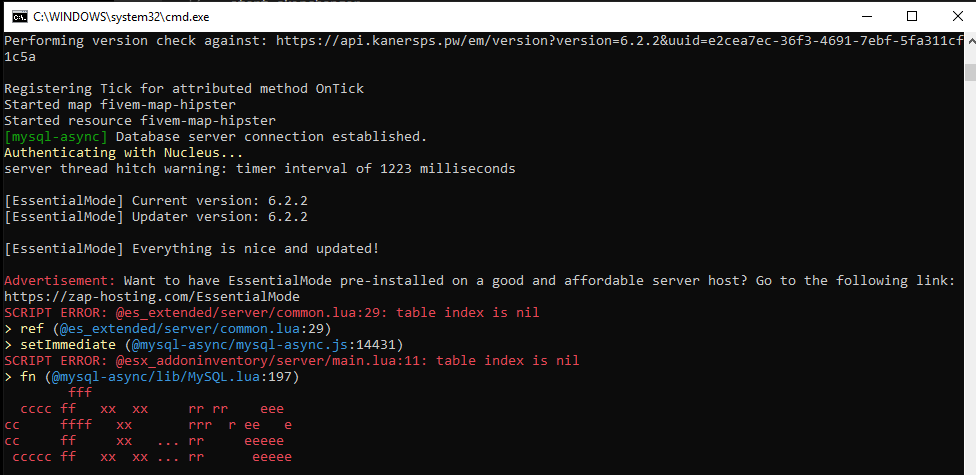Click the red Advertisement: label
The width and height of the screenshot is (976, 475).
(x=60, y=280)
